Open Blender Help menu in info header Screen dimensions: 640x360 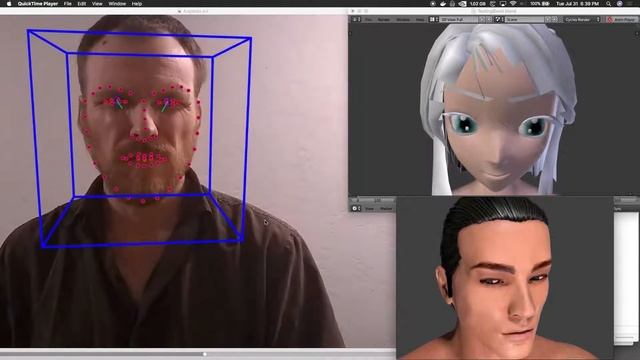pyautogui.click(x=420, y=20)
